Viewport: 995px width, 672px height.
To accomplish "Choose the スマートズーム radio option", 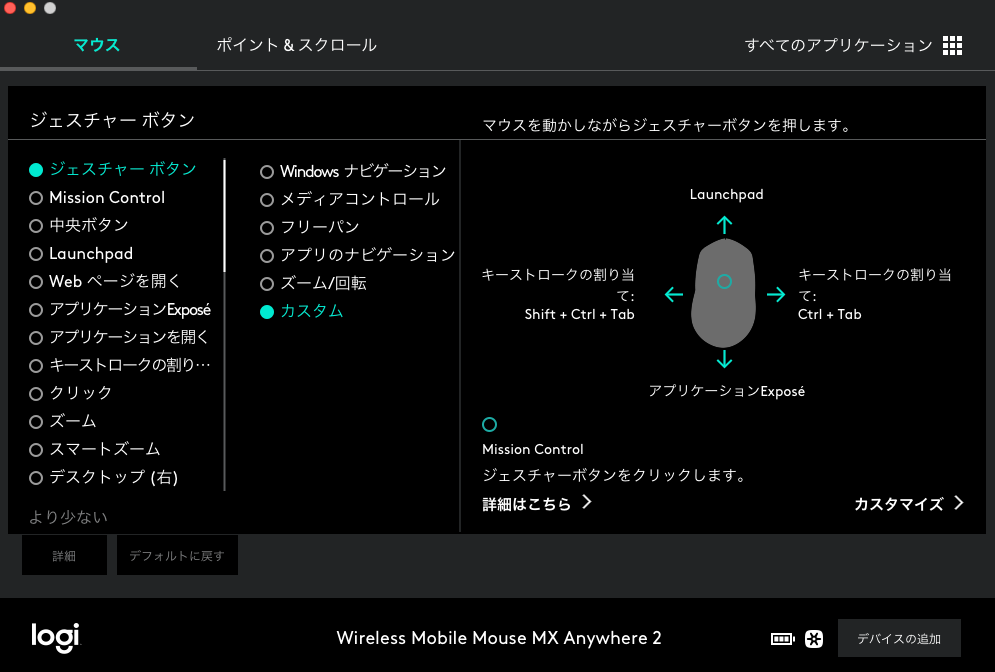I will pyautogui.click(x=95, y=449).
